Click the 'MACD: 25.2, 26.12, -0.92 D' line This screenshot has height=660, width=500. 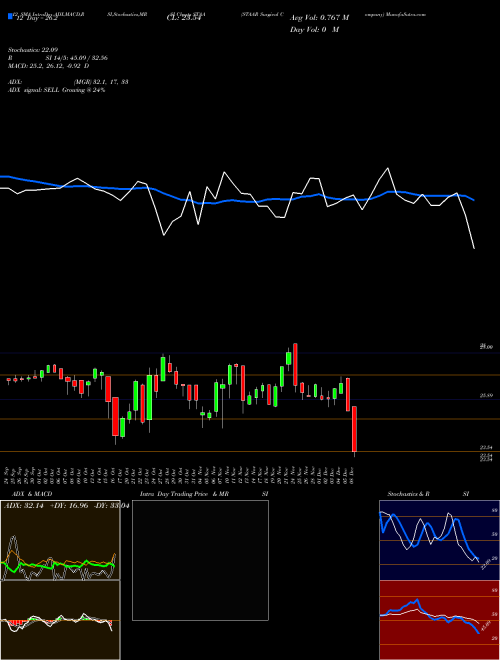point(48,66)
